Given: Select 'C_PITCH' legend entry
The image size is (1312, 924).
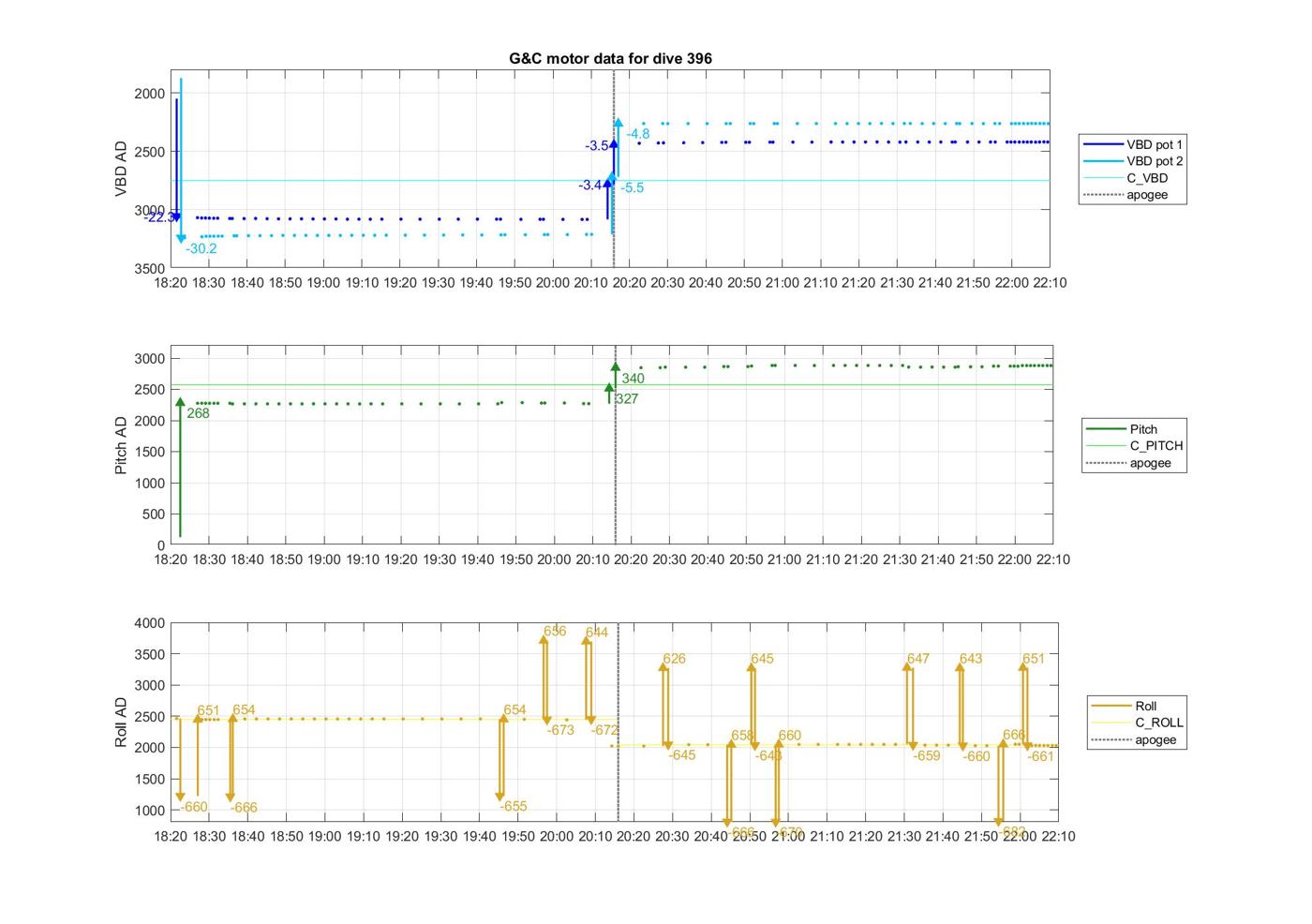Looking at the screenshot, I should tap(1135, 446).
